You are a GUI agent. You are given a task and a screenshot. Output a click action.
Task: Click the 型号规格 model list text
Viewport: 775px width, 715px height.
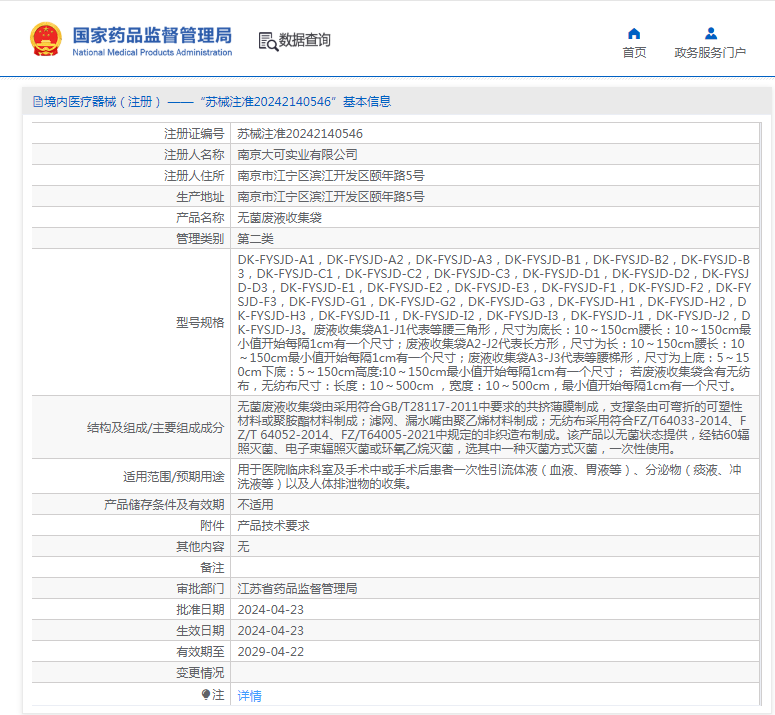[x=494, y=322]
